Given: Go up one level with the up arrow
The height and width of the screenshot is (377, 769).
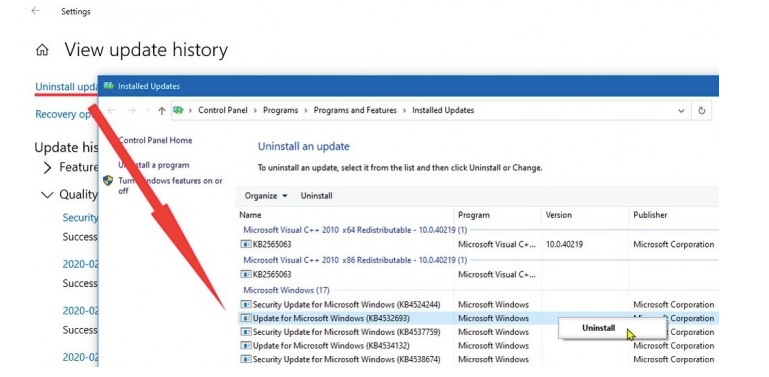Looking at the screenshot, I should click(x=161, y=111).
